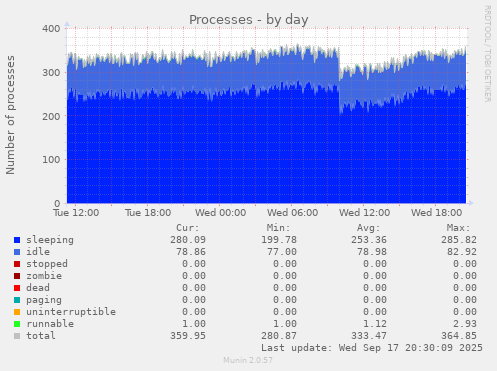Image resolution: width=497 pixels, height=371 pixels.
Task: Click the sleeping legend color swatch
Action: (x=17, y=240)
